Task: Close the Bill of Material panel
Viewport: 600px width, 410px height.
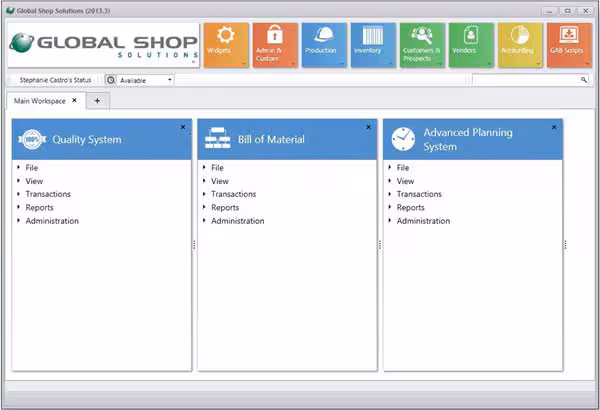Action: [368, 127]
